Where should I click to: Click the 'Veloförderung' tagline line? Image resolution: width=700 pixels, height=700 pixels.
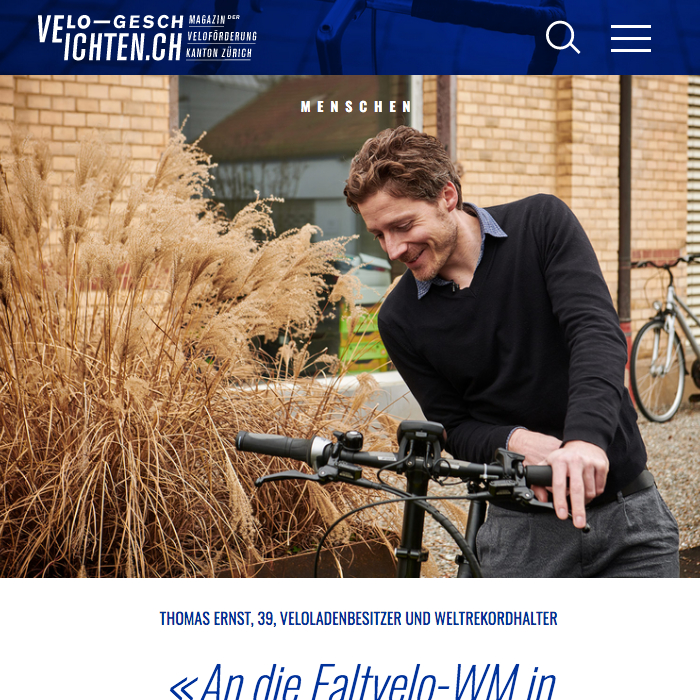(222, 36)
